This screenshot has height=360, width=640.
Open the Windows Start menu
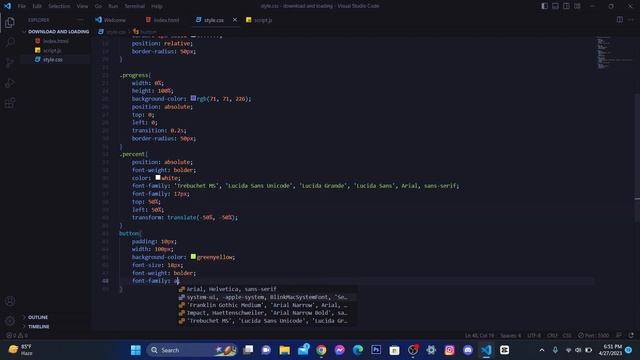pos(136,350)
